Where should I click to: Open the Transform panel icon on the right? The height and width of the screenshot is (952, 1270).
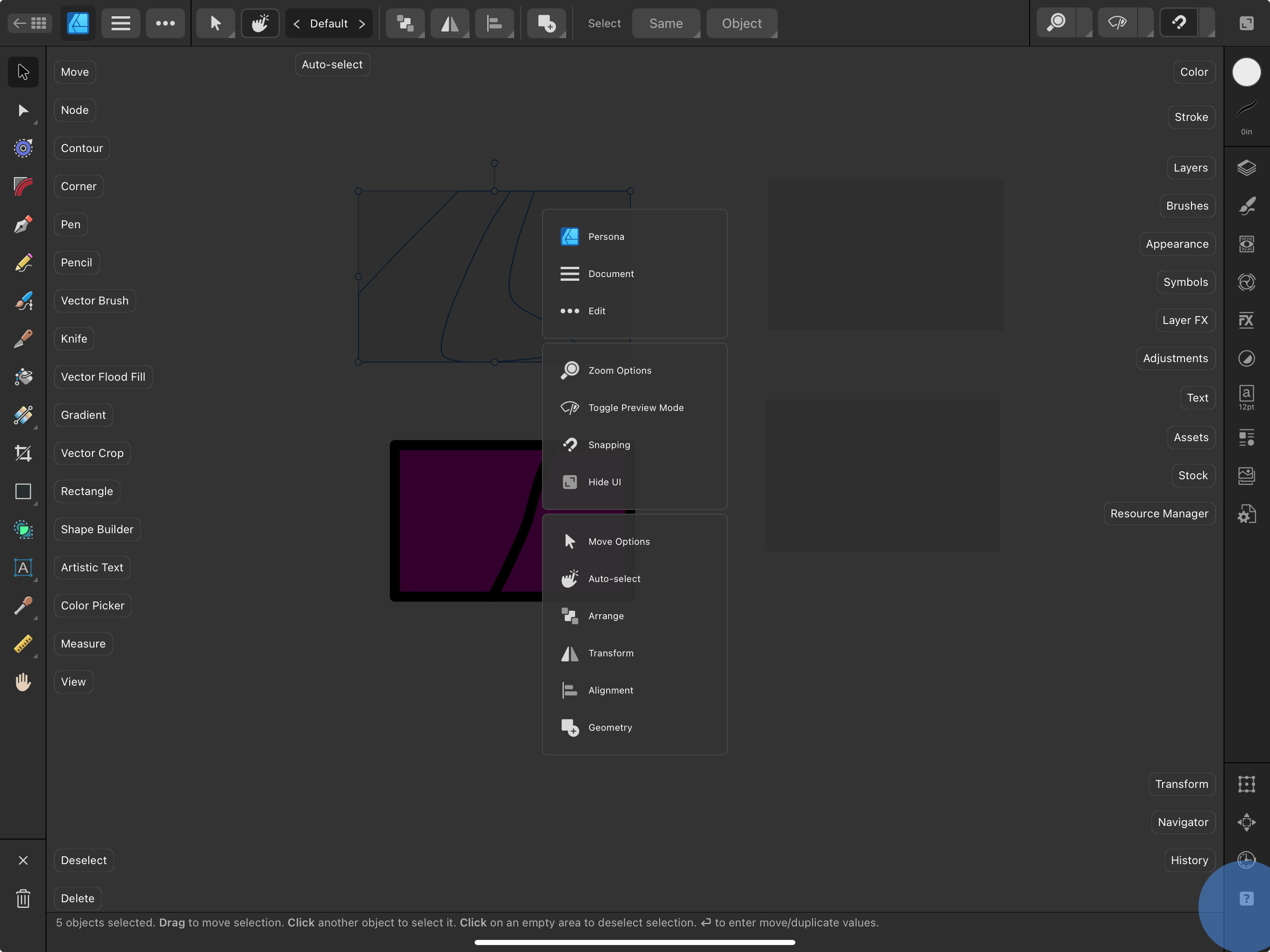[1246, 784]
